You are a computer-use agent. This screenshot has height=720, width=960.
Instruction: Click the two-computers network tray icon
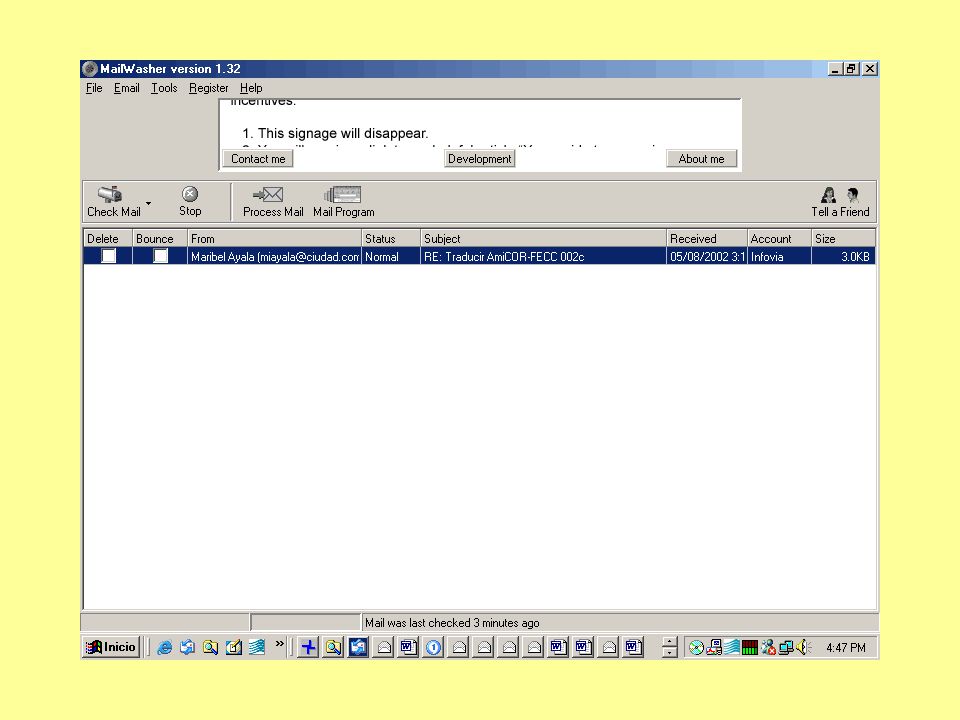click(x=786, y=647)
